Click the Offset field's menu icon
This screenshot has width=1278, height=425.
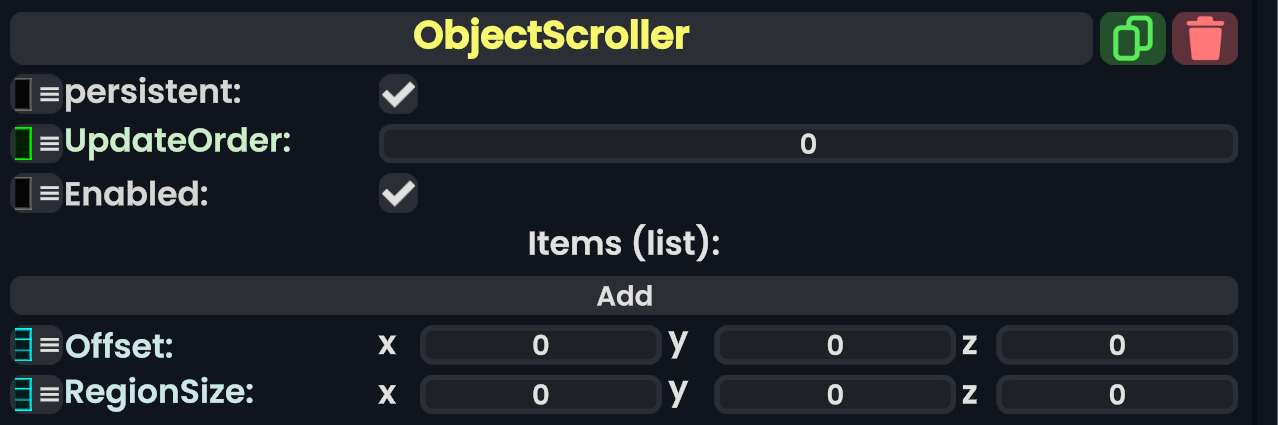pyautogui.click(x=49, y=346)
